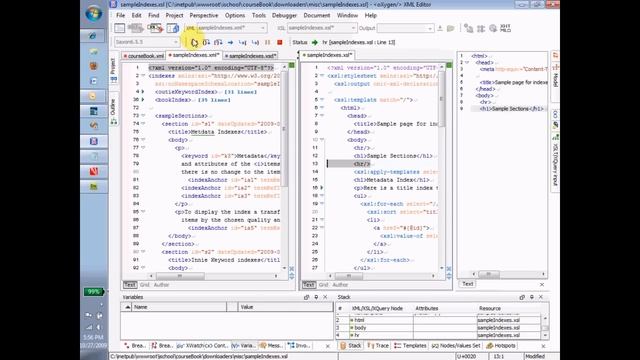Open the Templates tab

point(411,346)
